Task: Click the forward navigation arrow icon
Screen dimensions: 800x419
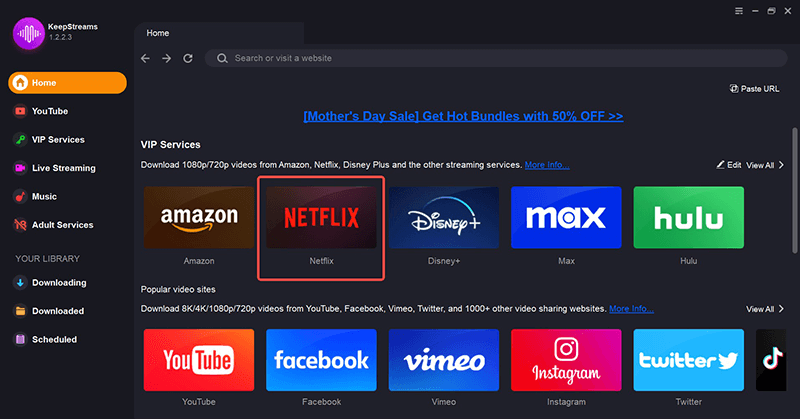Action: click(x=166, y=59)
